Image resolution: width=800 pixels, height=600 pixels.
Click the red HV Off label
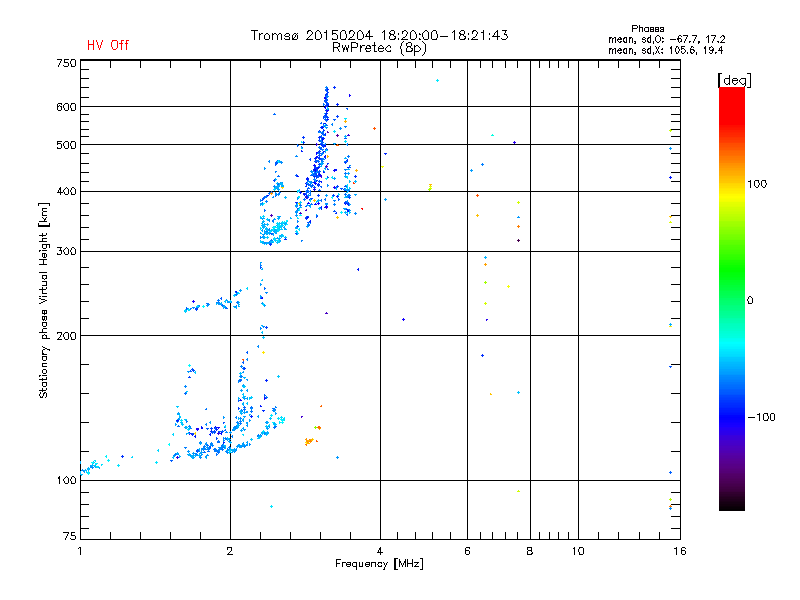(108, 45)
